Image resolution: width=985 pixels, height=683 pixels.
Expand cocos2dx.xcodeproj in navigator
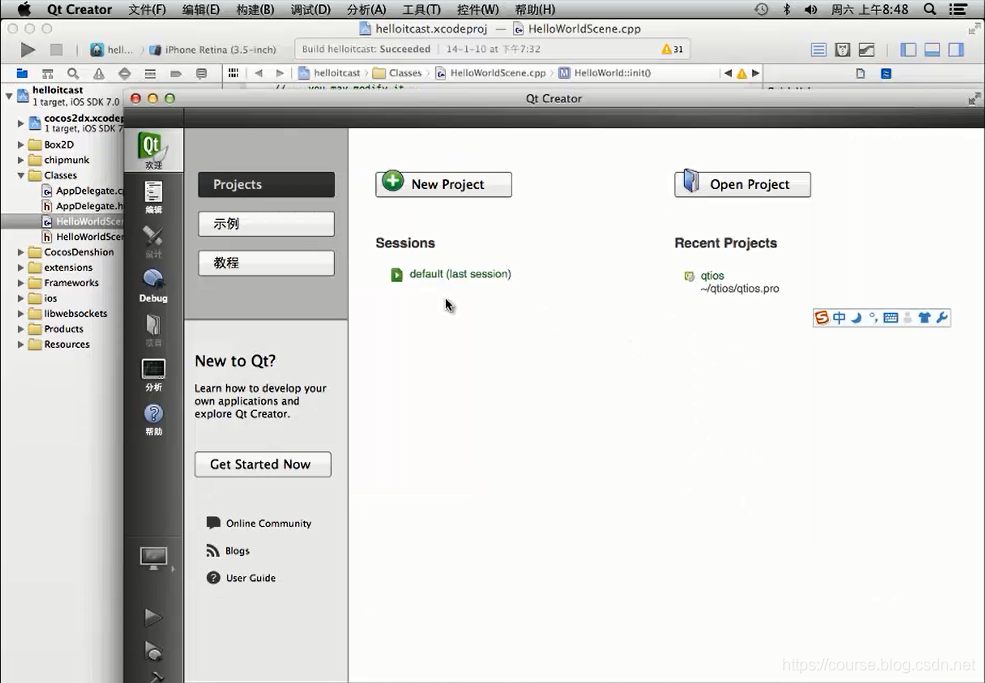coord(21,123)
